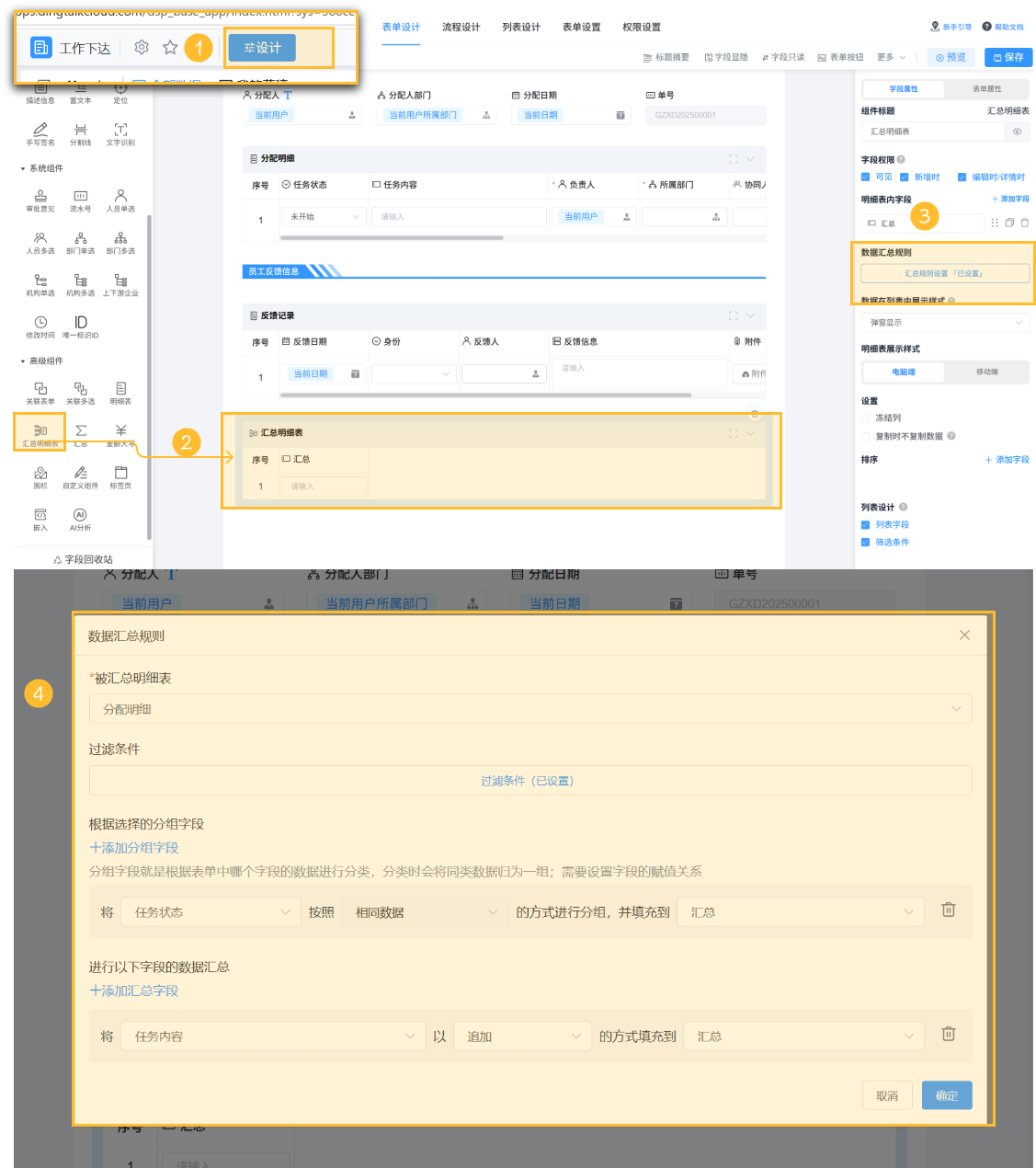The image size is (1036, 1168).
Task: Delete the 任务状态 grouping rule row
Action: 949,910
